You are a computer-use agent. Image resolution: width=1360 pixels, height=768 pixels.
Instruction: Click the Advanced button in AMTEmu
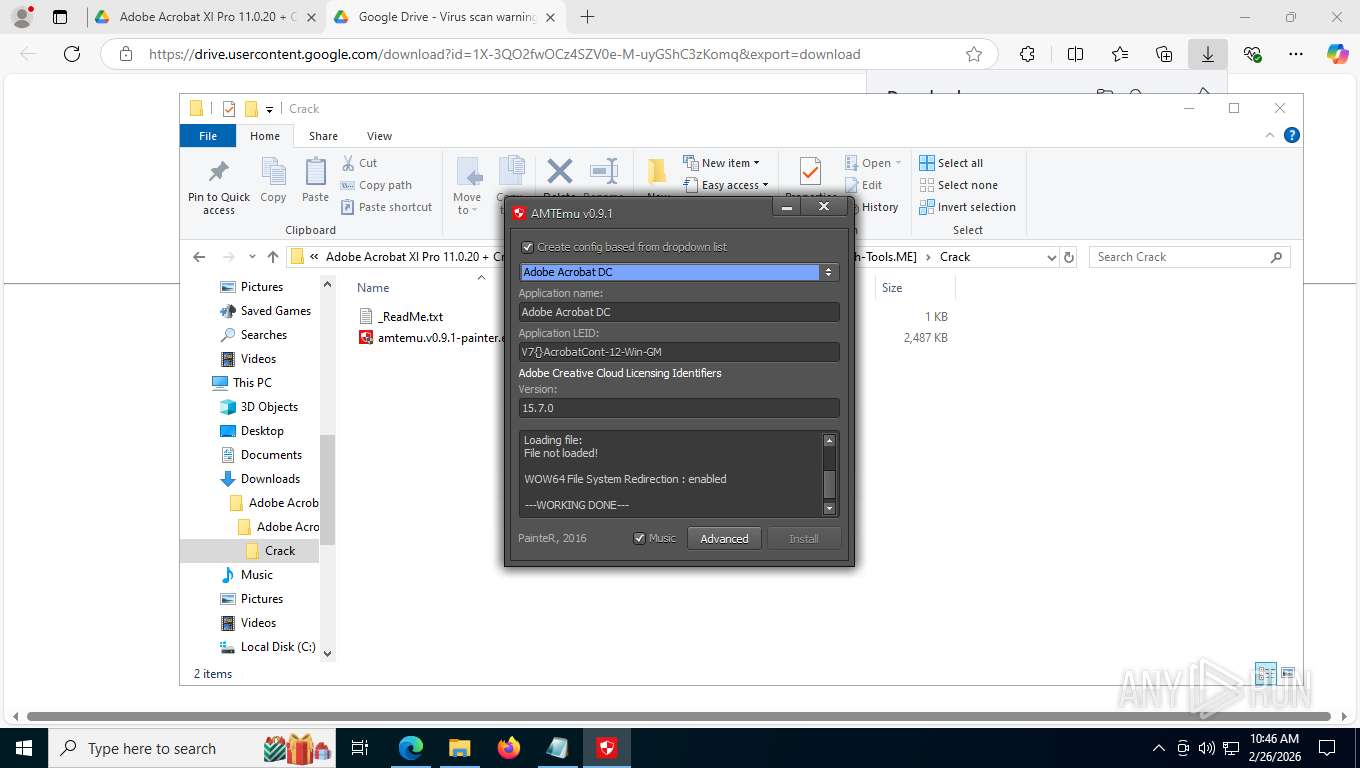click(724, 538)
